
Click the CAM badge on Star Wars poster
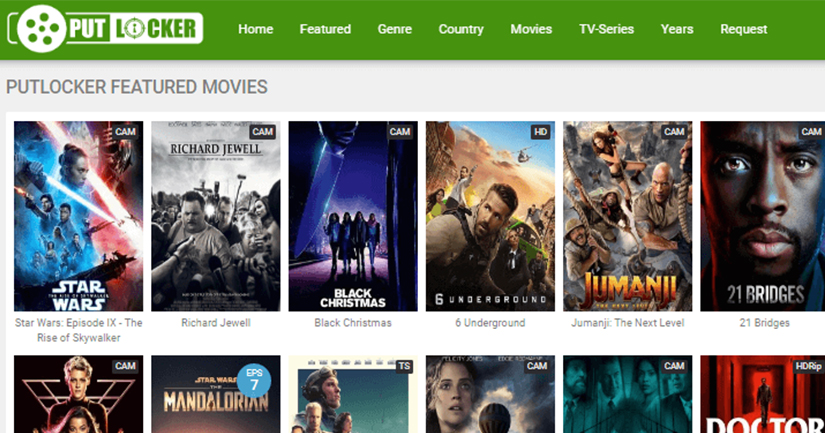(125, 132)
